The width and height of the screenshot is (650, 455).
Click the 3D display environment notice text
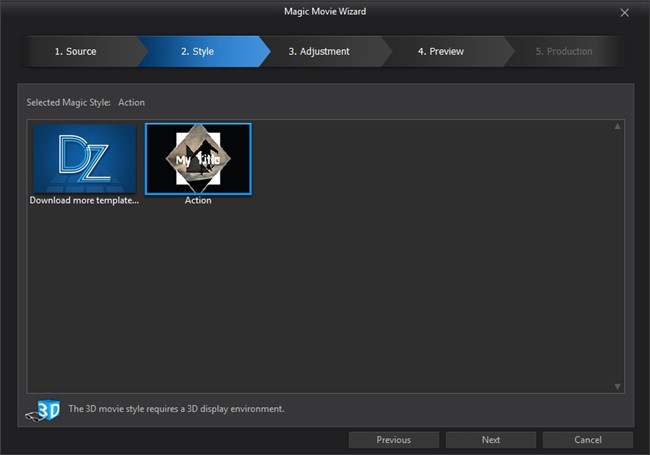click(x=176, y=409)
